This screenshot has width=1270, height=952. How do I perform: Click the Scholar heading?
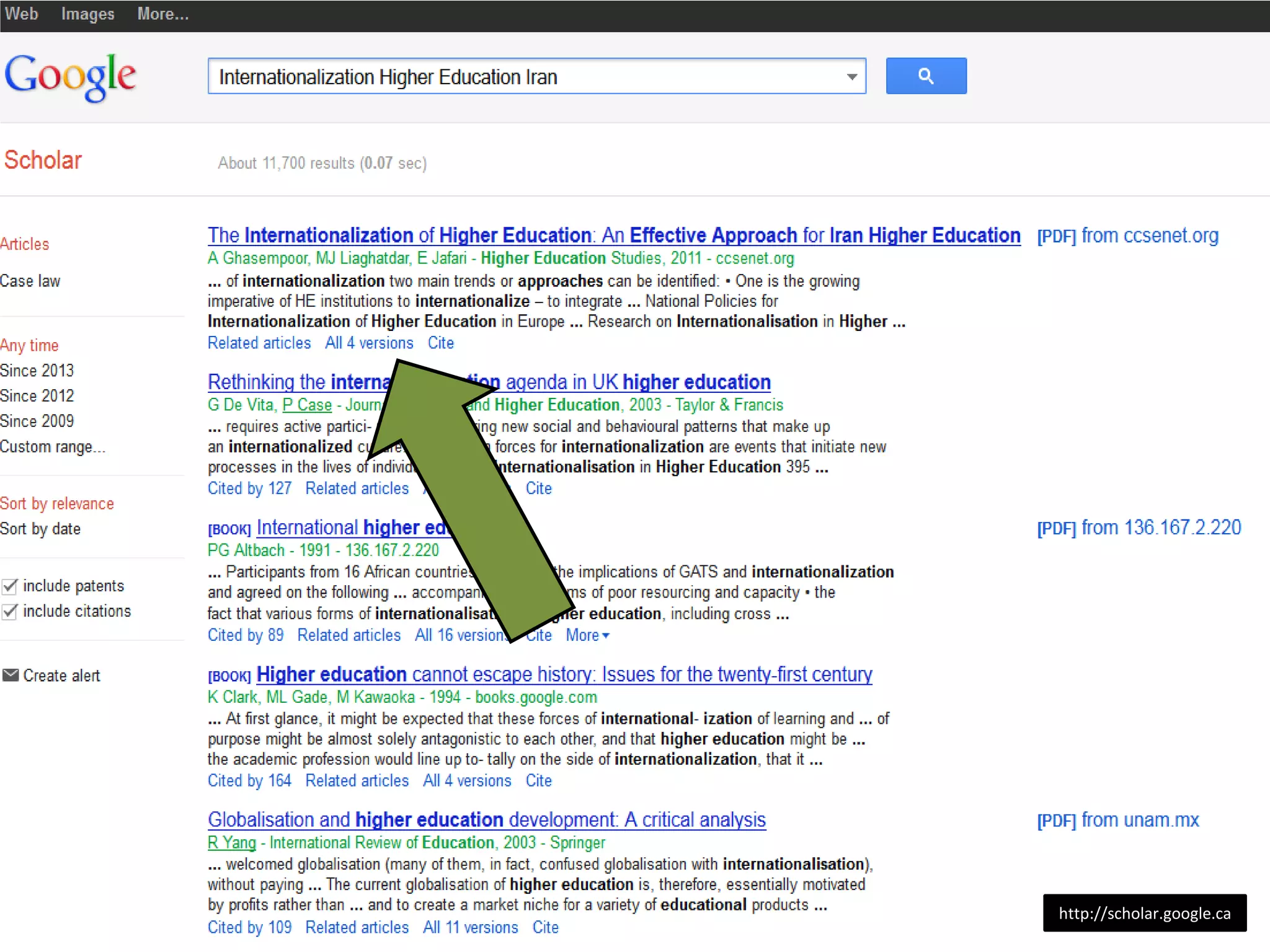43,161
